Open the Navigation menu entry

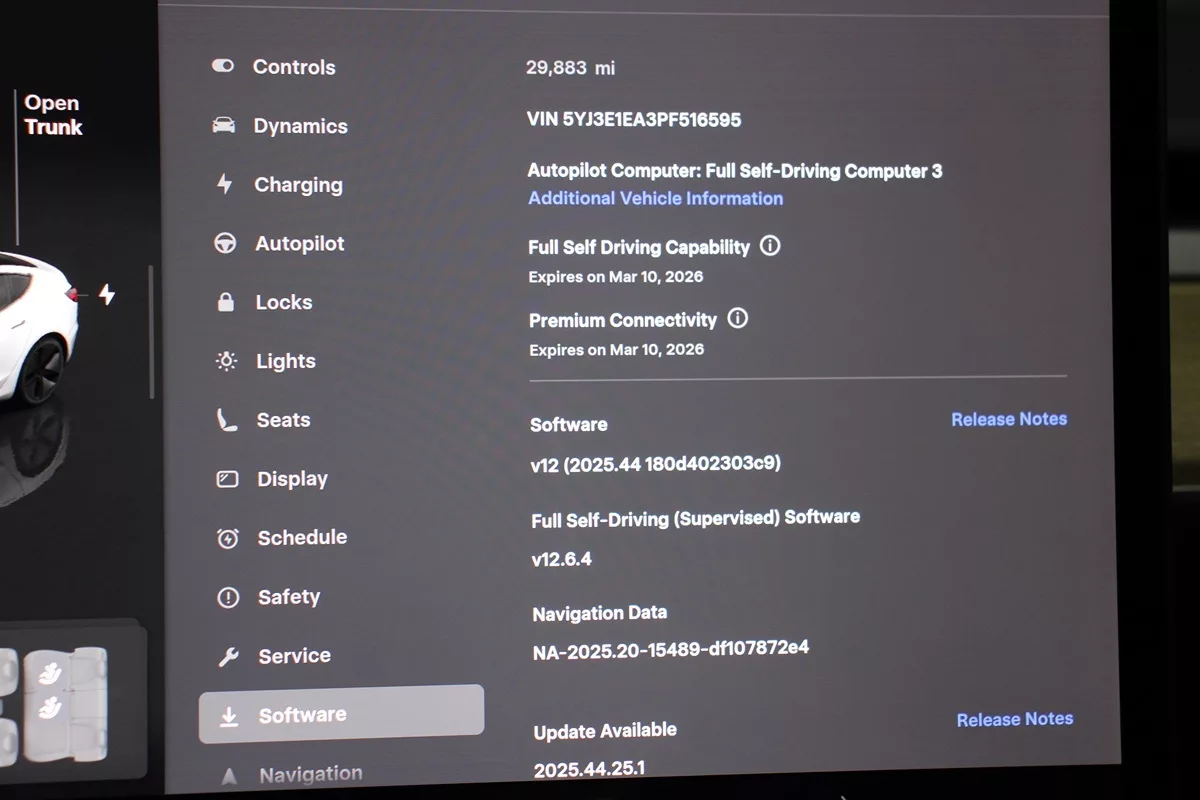click(310, 774)
